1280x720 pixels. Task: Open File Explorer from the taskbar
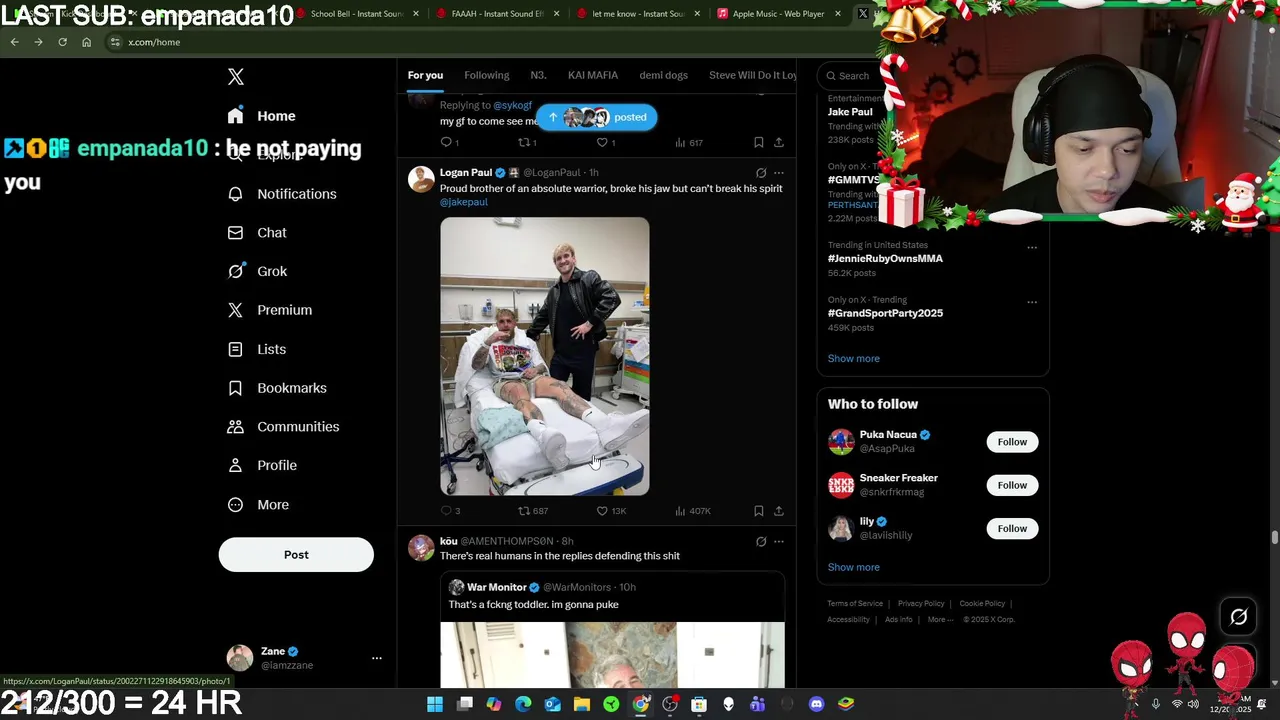click(582, 704)
